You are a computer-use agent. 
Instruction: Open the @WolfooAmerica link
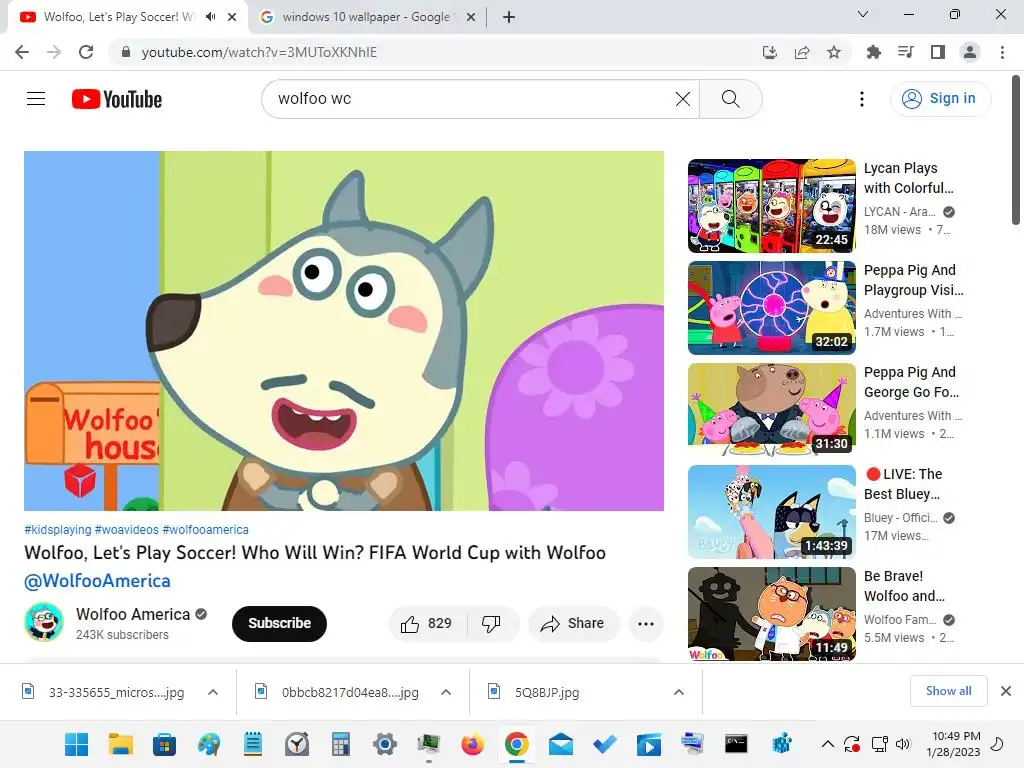(97, 581)
